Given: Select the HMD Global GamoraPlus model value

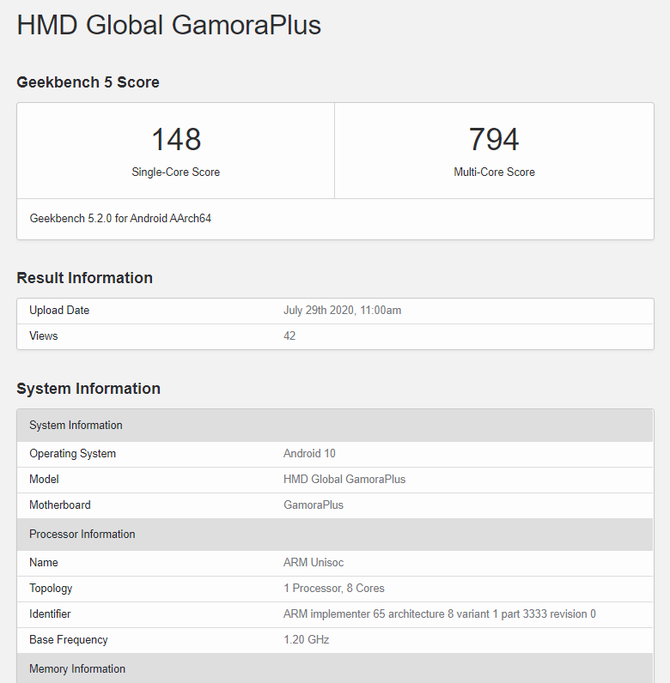Looking at the screenshot, I should [345, 479].
